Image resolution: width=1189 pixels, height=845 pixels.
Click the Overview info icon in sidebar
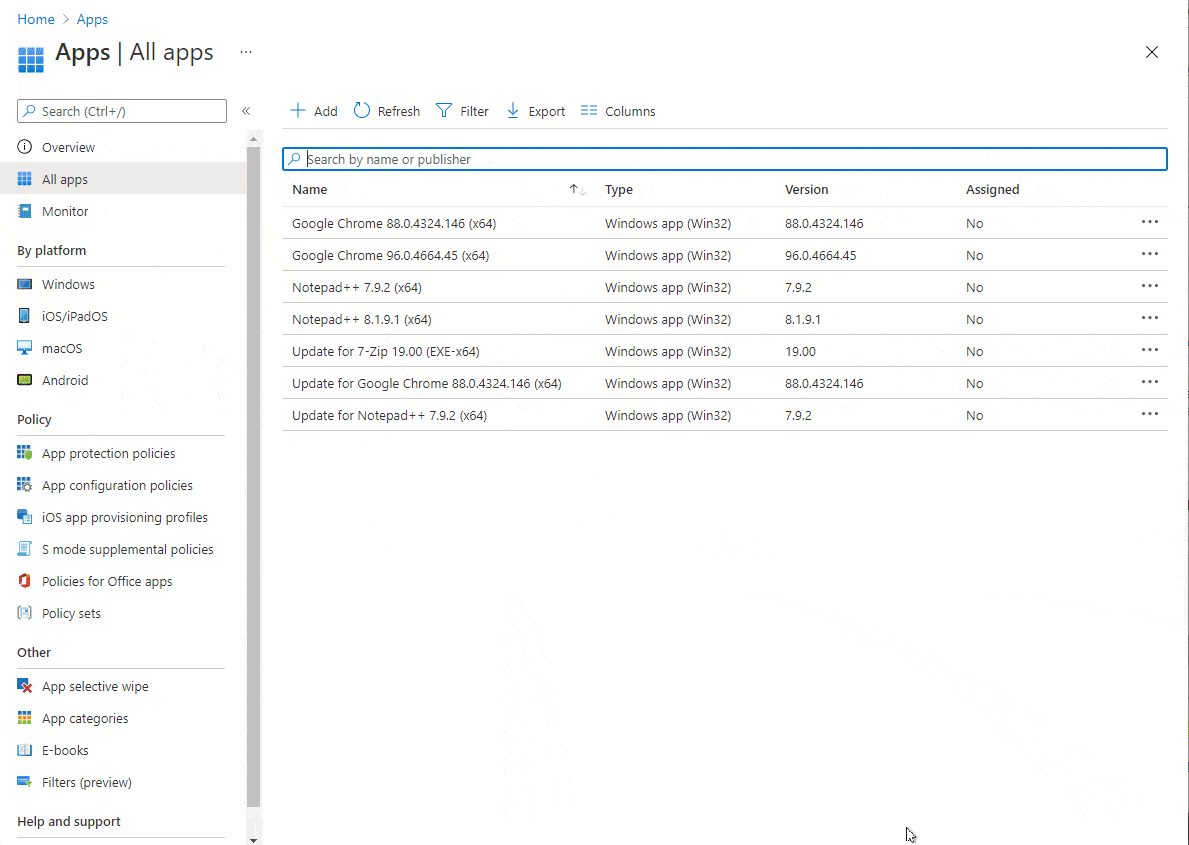point(24,147)
